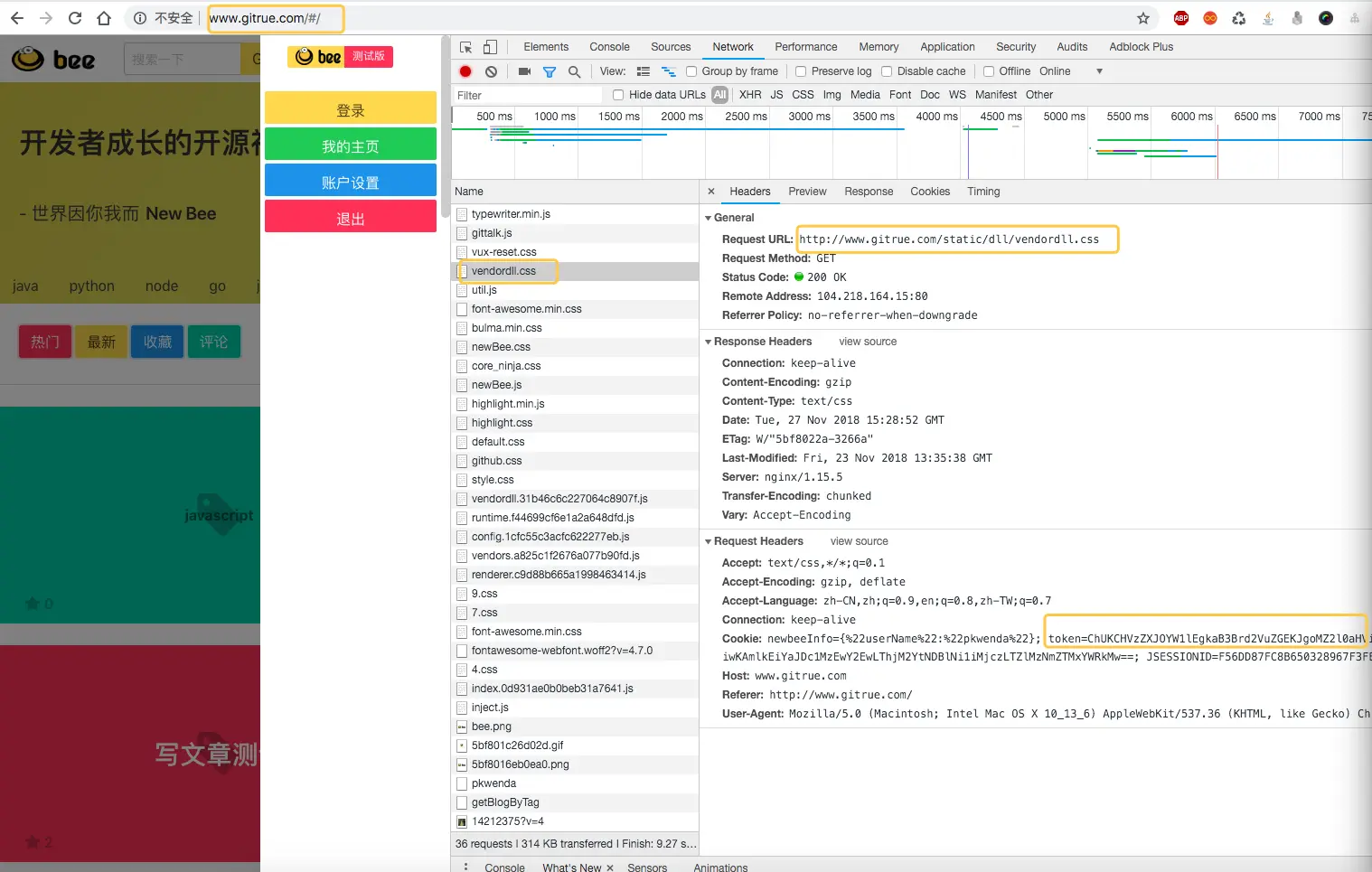Open the ABP extension icon
The width and height of the screenshot is (1372, 872).
[1180, 18]
